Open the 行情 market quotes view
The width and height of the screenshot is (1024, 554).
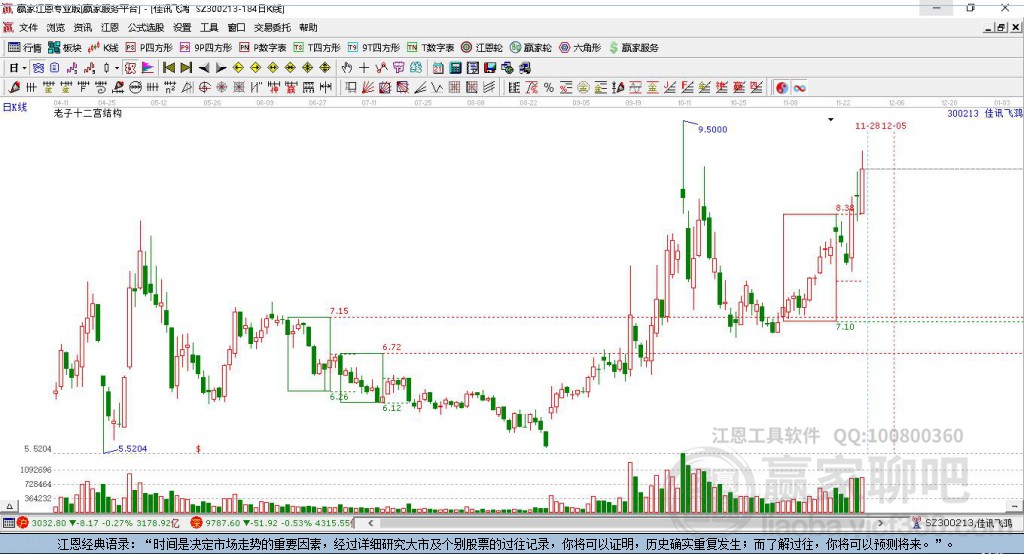(x=24, y=48)
